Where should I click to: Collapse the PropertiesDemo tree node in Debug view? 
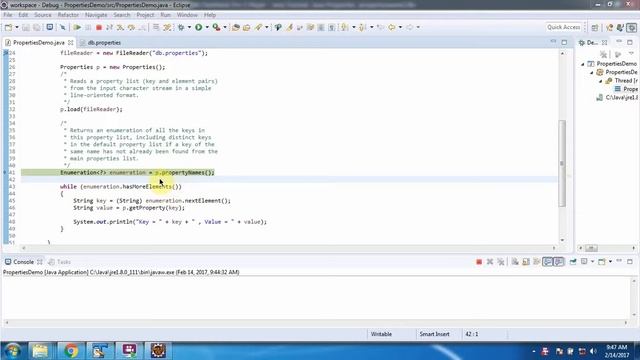(582, 64)
